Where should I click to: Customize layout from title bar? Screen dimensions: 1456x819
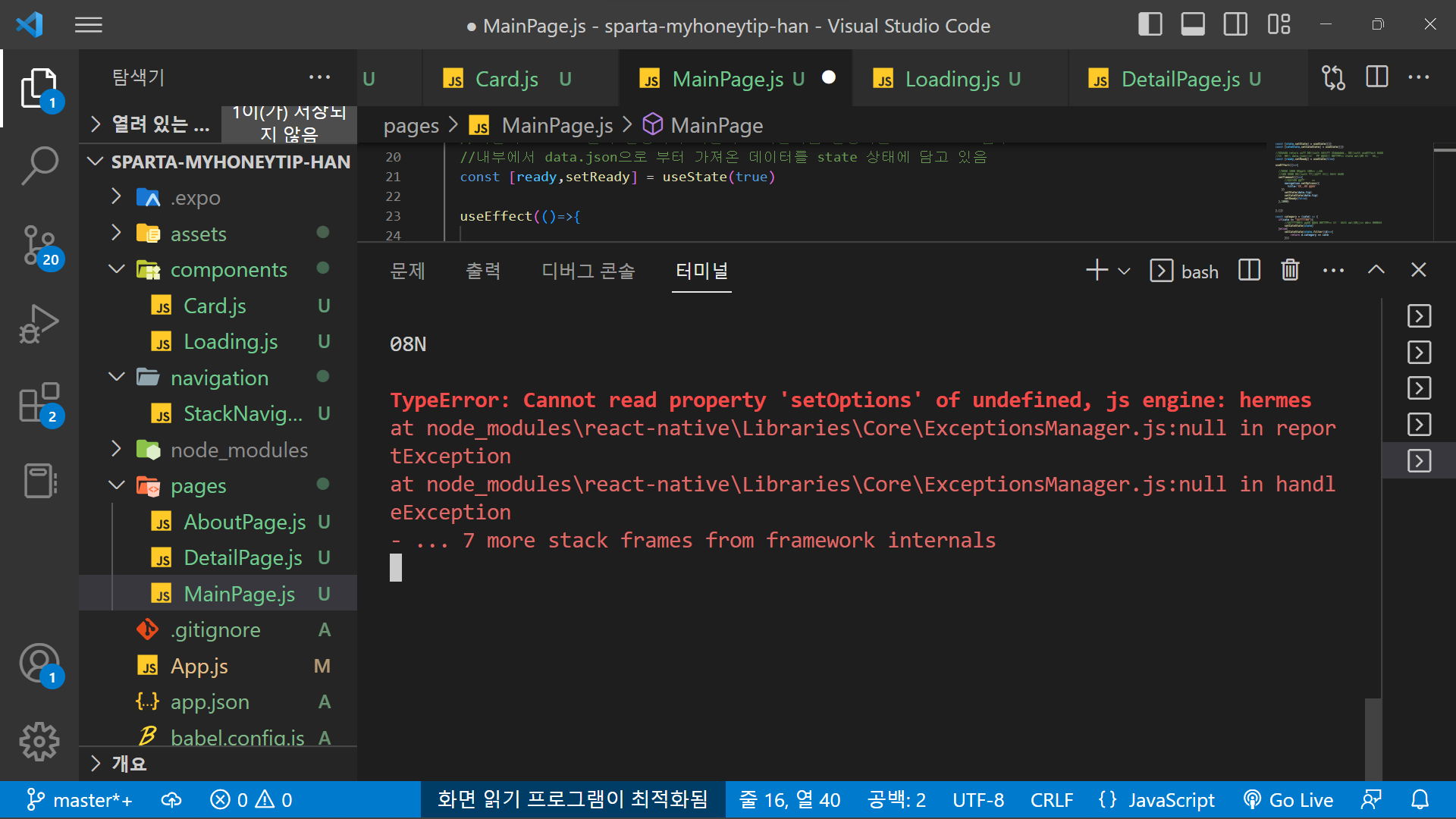click(1279, 24)
